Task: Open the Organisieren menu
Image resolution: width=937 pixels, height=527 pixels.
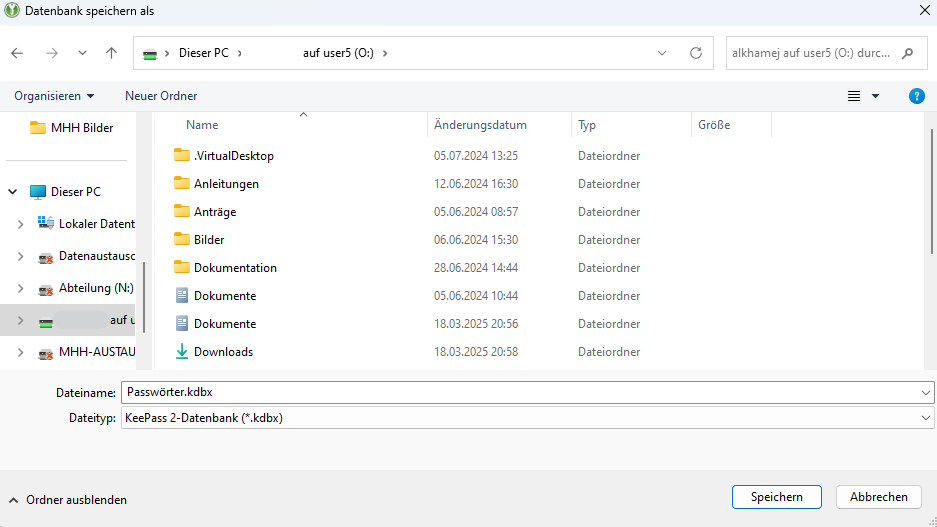Action: point(54,96)
